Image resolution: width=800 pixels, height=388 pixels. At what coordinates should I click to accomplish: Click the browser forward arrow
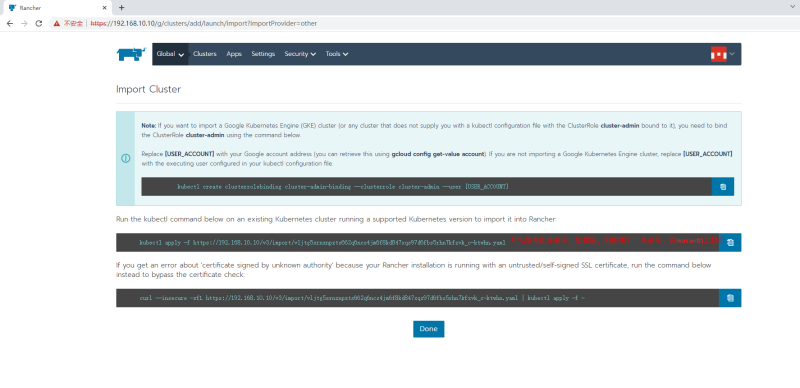tap(24, 23)
